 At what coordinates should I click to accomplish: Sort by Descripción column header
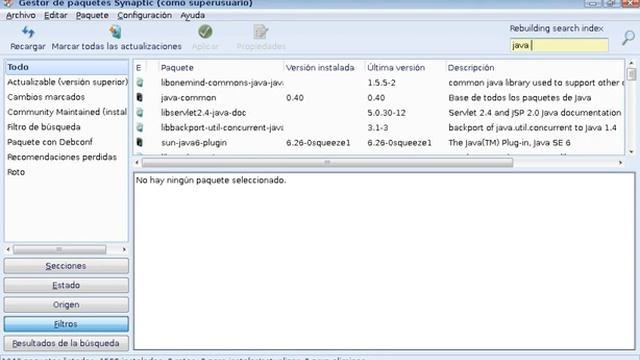tap(535, 68)
